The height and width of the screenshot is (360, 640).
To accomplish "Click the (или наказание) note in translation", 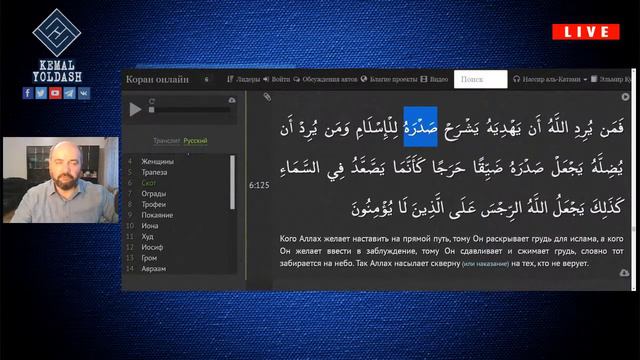I will tap(485, 264).
